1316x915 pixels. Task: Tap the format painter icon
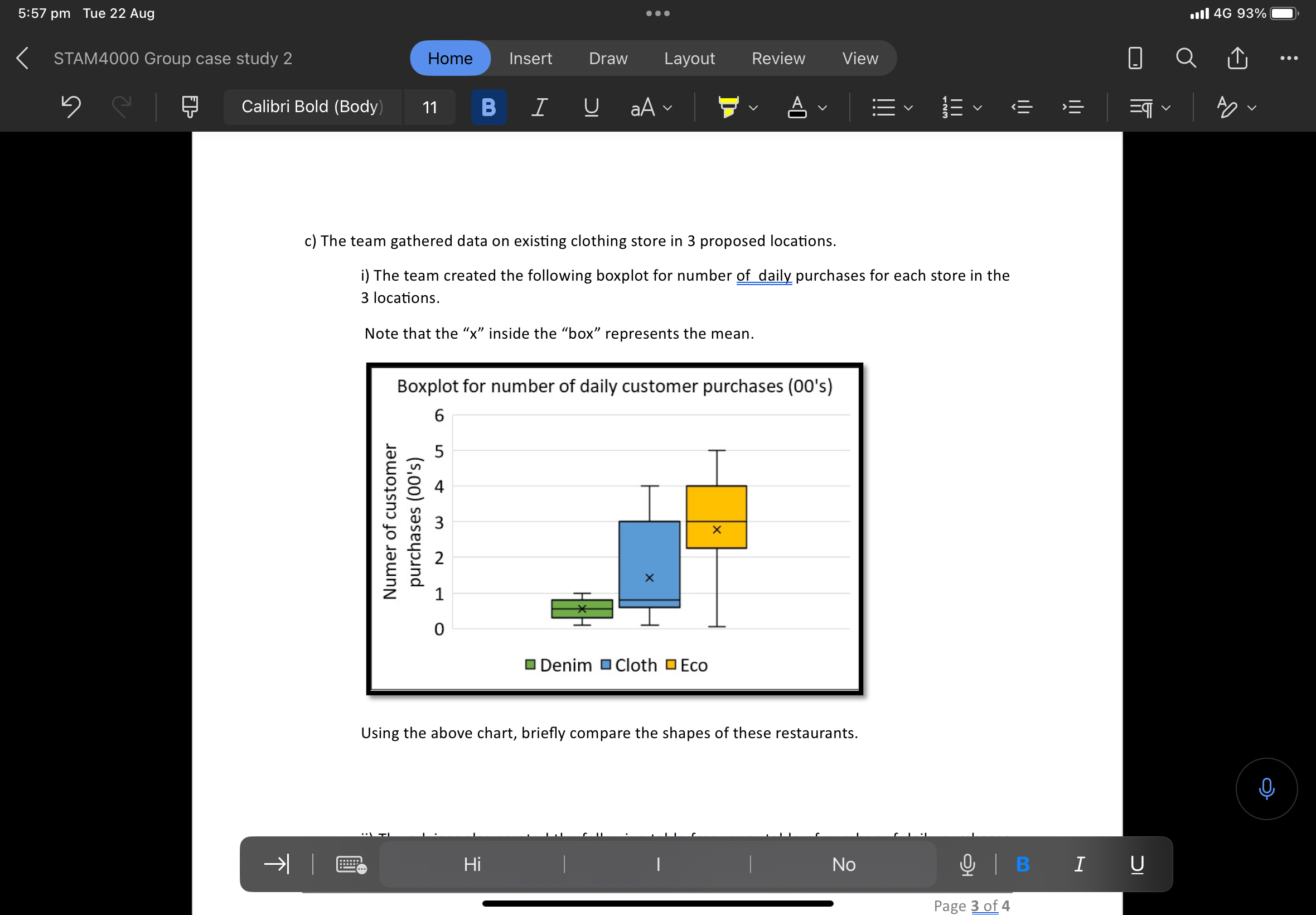tap(190, 107)
